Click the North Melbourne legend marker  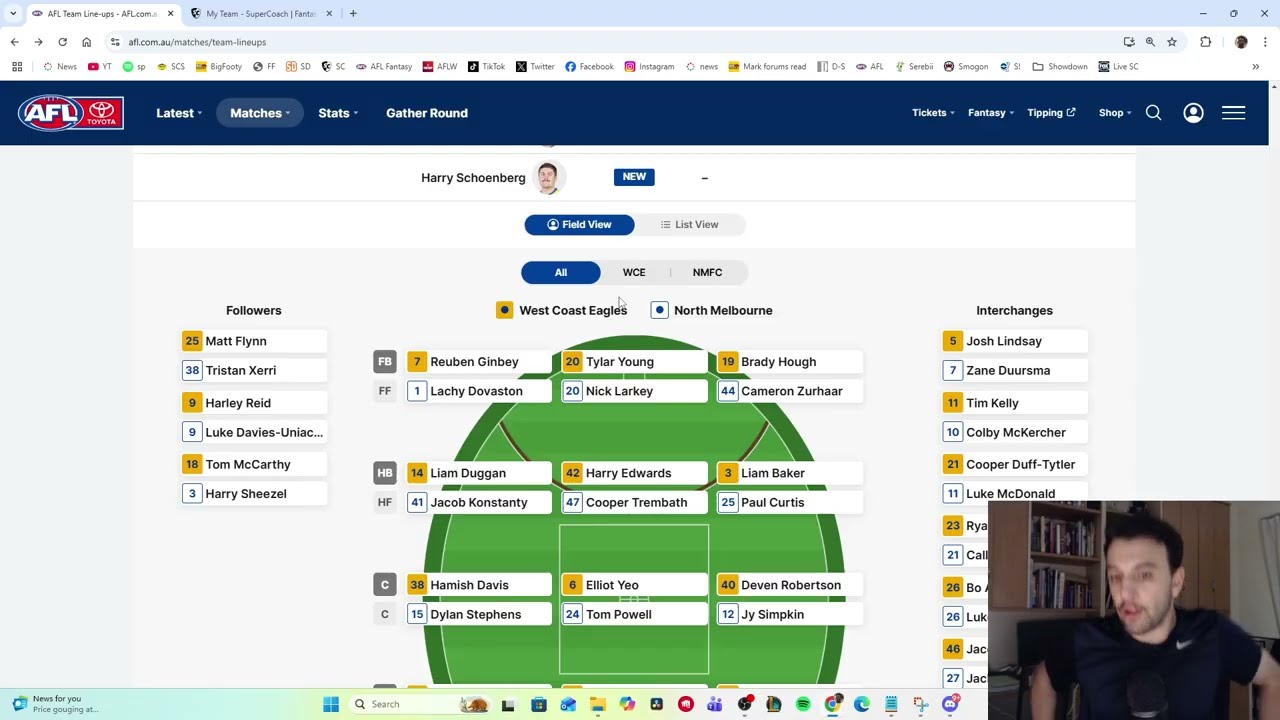pyautogui.click(x=659, y=310)
